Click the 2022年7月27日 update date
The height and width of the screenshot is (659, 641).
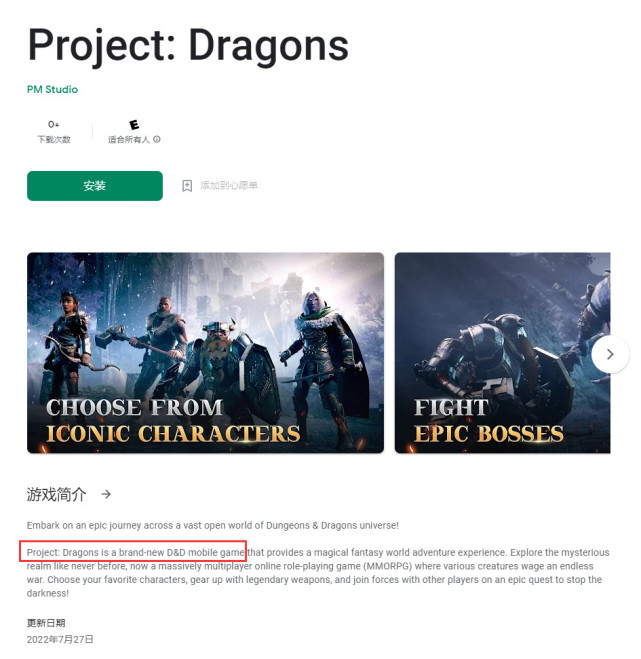(60, 639)
